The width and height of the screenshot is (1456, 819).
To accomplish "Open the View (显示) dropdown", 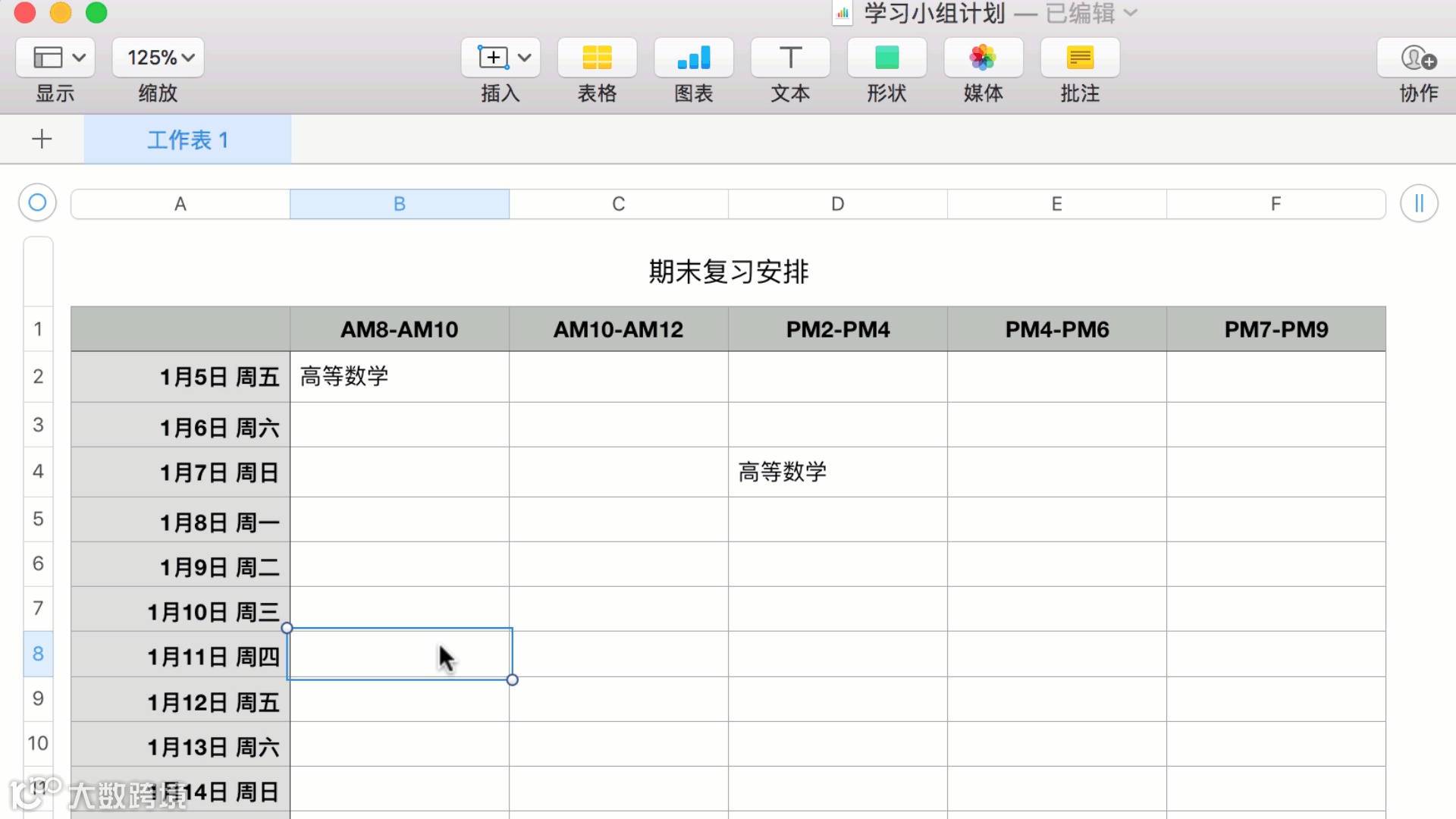I will [x=55, y=58].
